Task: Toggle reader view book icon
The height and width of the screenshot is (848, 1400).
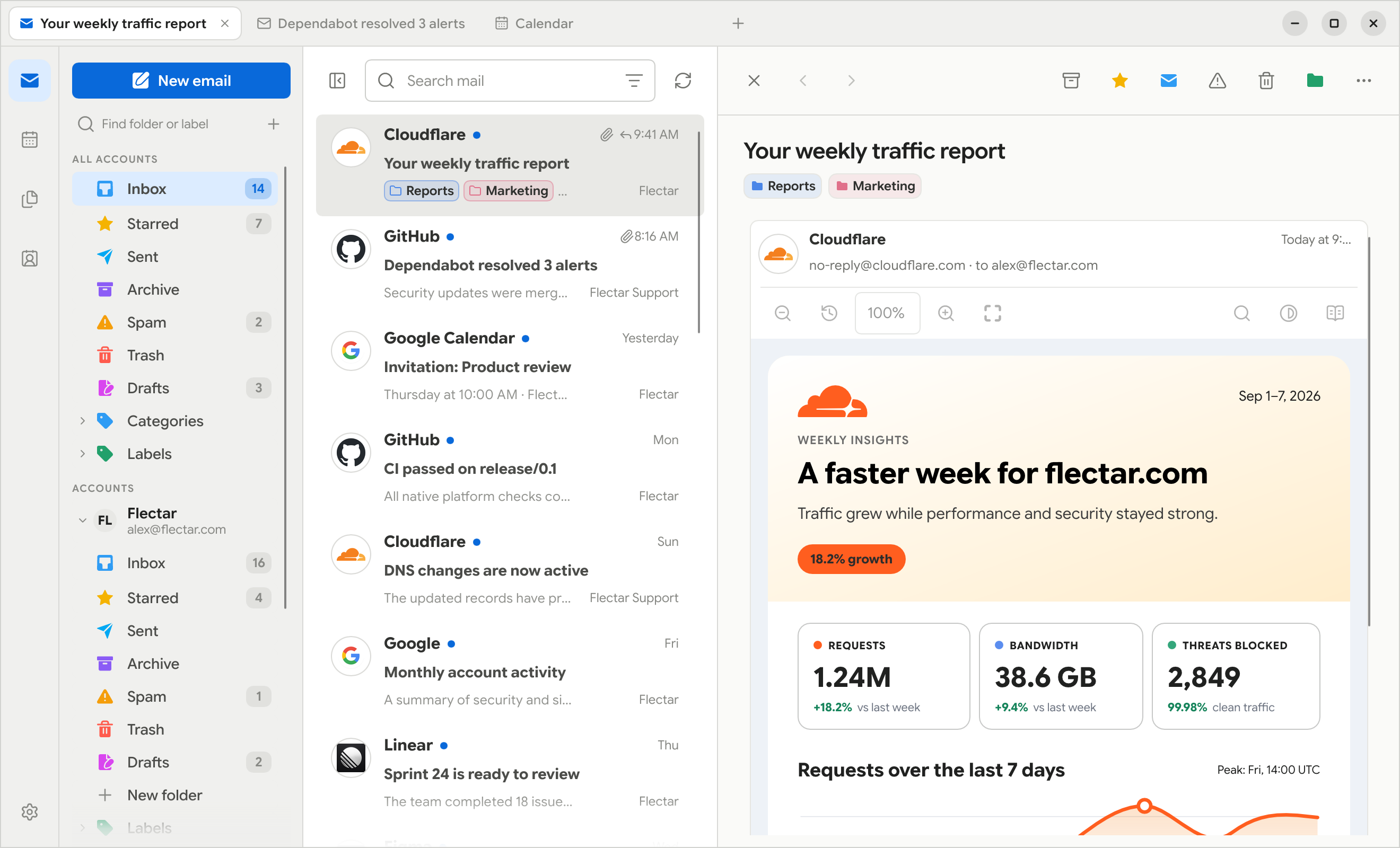Action: point(1335,313)
